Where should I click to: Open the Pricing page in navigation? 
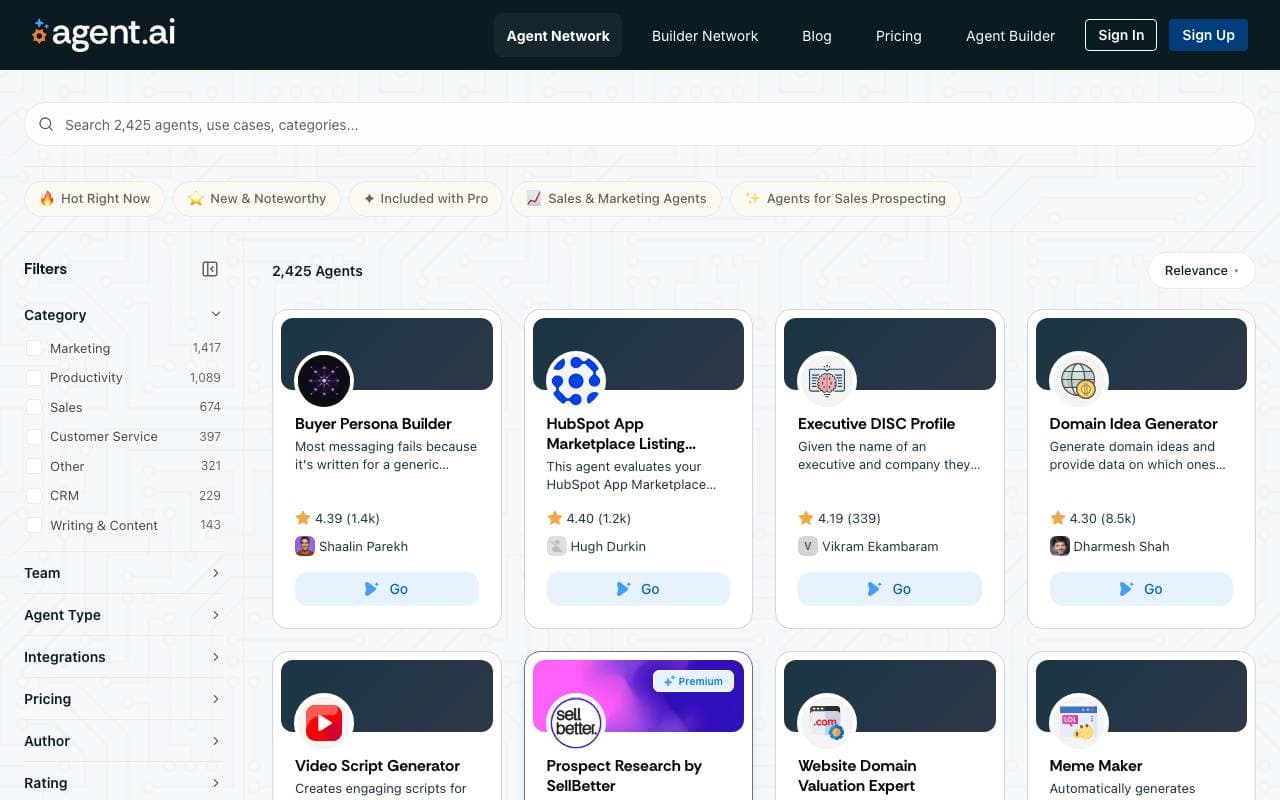899,35
